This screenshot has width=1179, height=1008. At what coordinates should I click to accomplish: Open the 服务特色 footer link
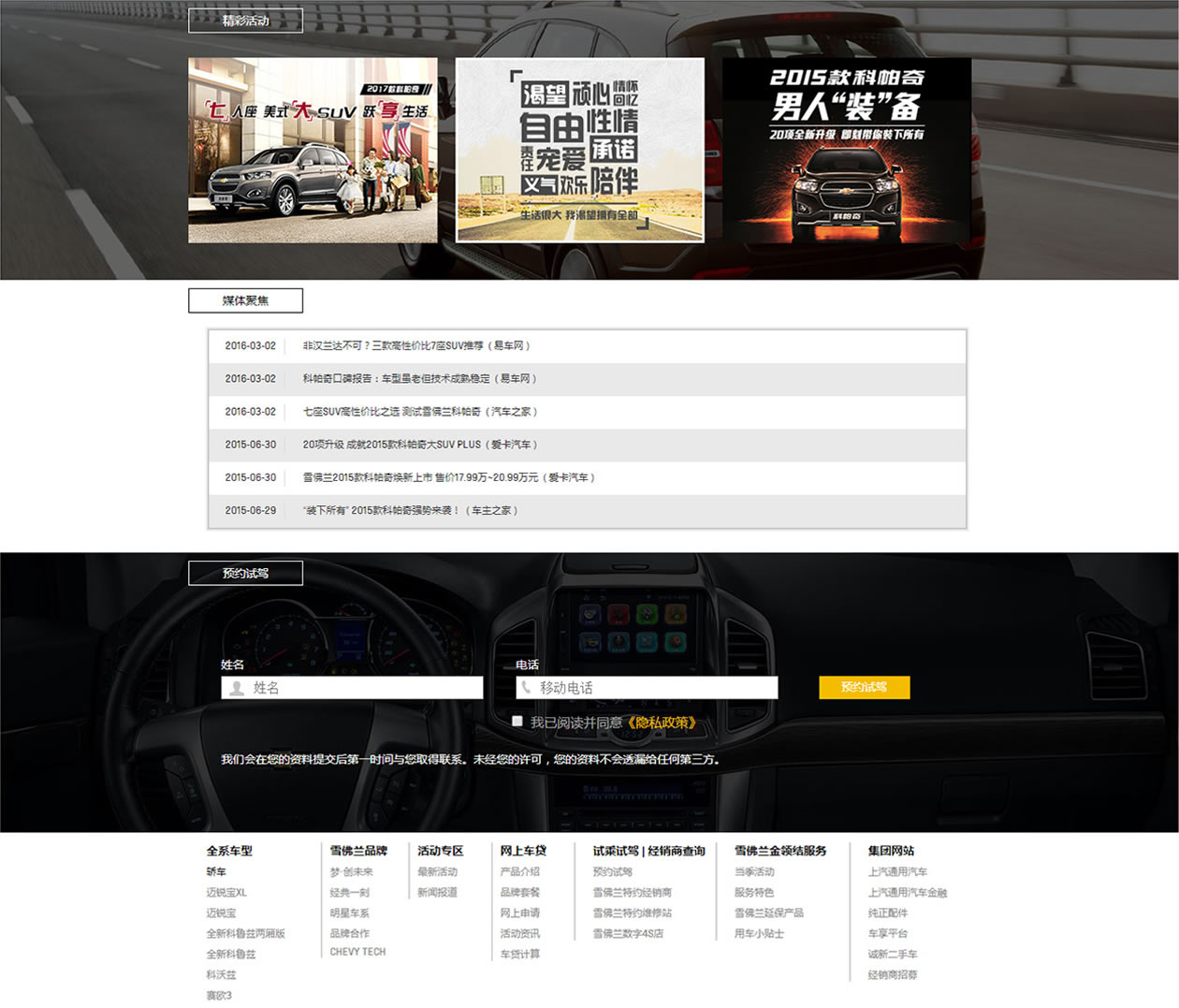754,892
